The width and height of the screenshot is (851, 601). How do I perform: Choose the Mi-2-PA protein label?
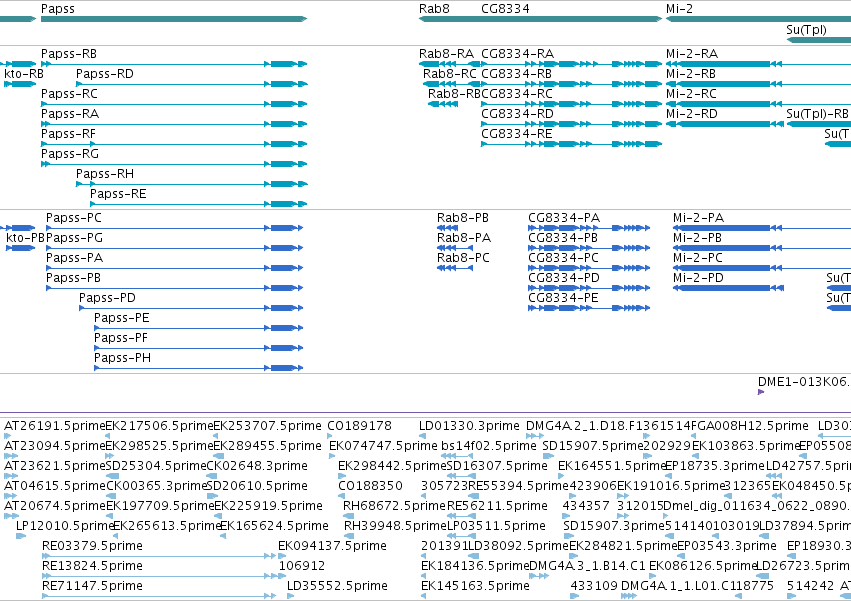(698, 218)
